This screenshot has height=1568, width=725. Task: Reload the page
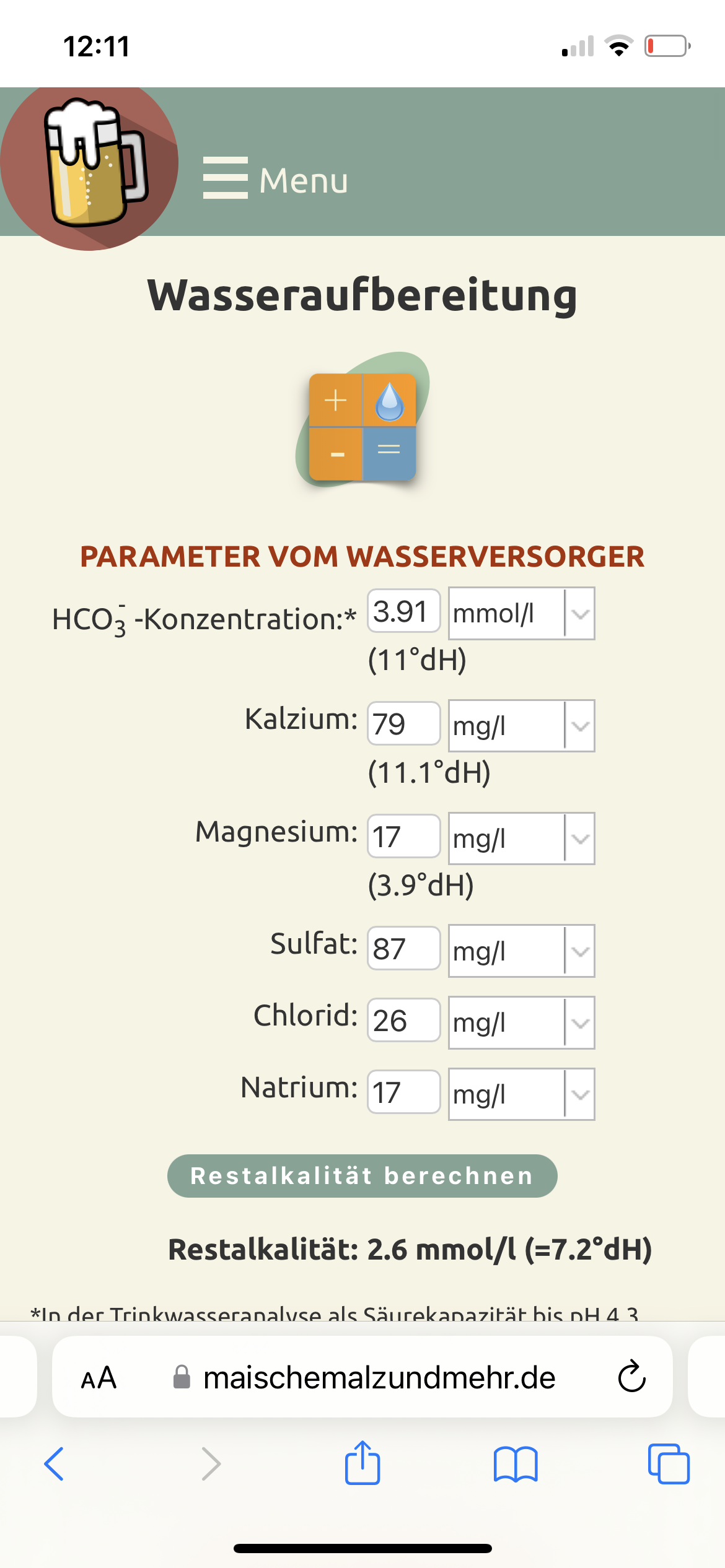click(x=631, y=1377)
